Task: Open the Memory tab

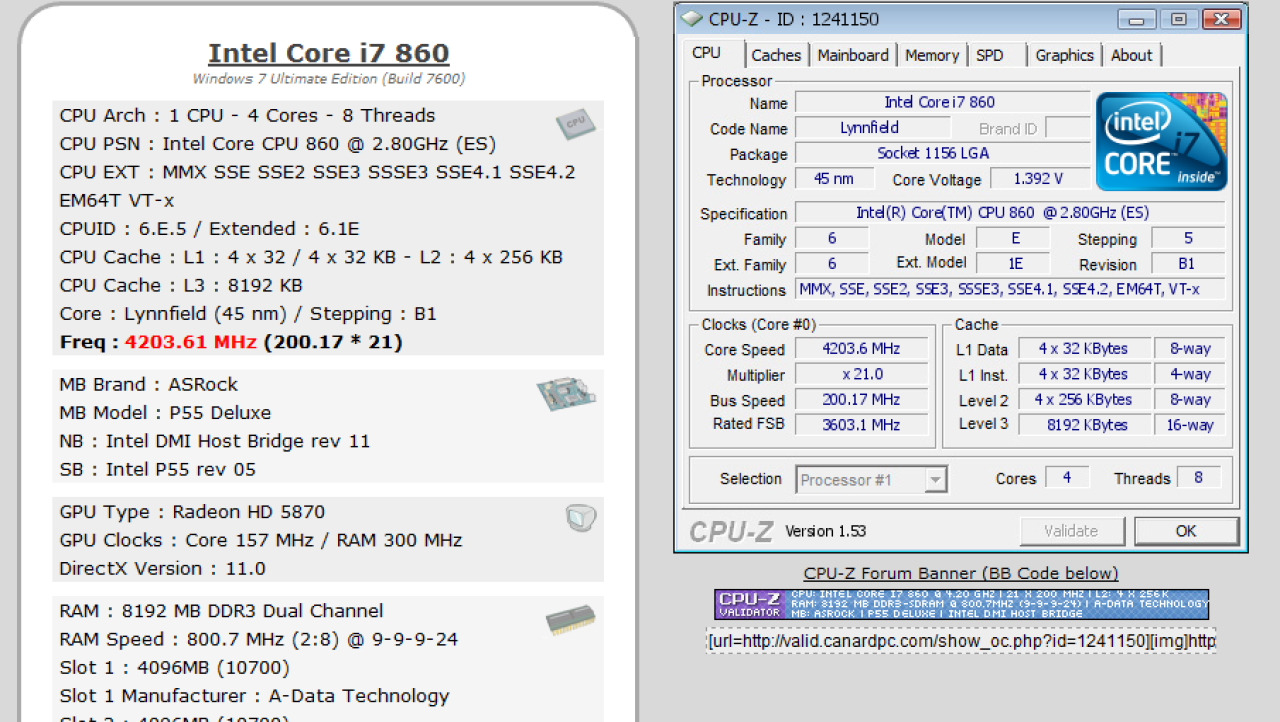Action: pos(932,55)
